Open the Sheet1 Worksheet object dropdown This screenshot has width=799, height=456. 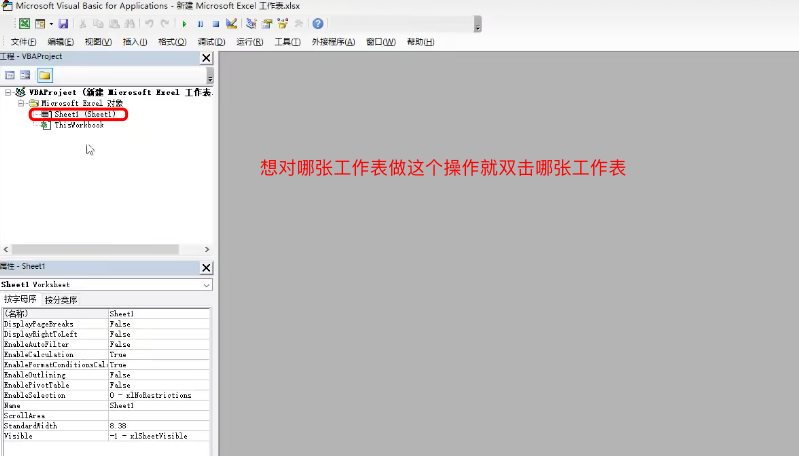tap(206, 285)
